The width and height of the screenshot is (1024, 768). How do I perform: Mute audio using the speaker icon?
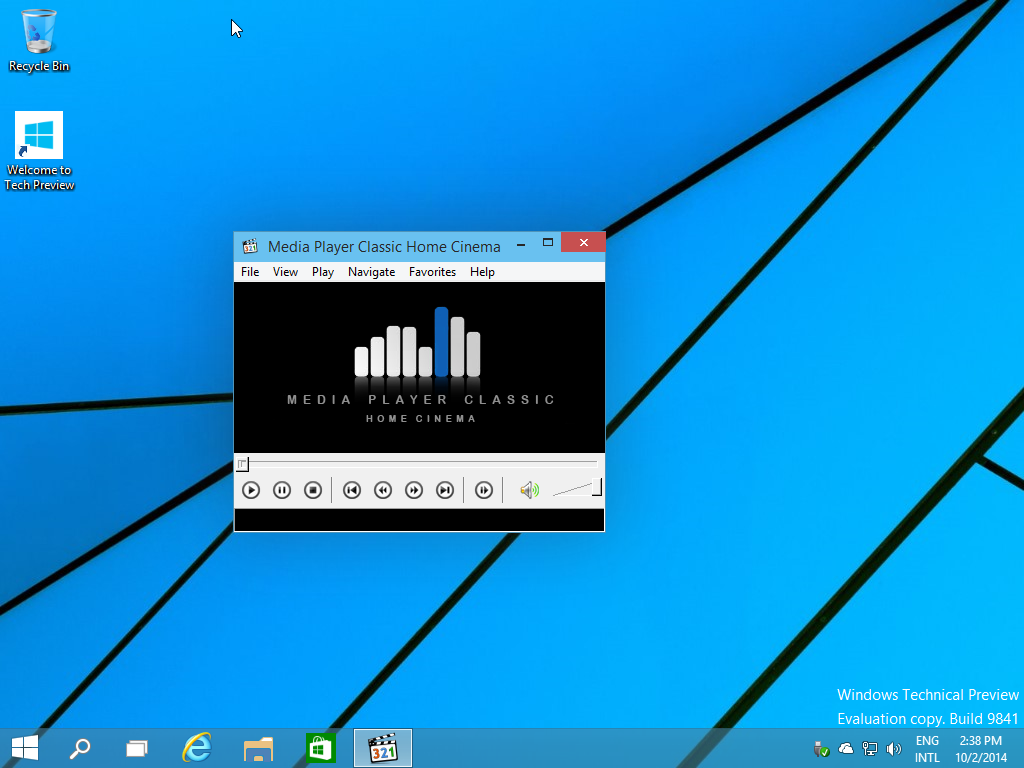point(530,490)
